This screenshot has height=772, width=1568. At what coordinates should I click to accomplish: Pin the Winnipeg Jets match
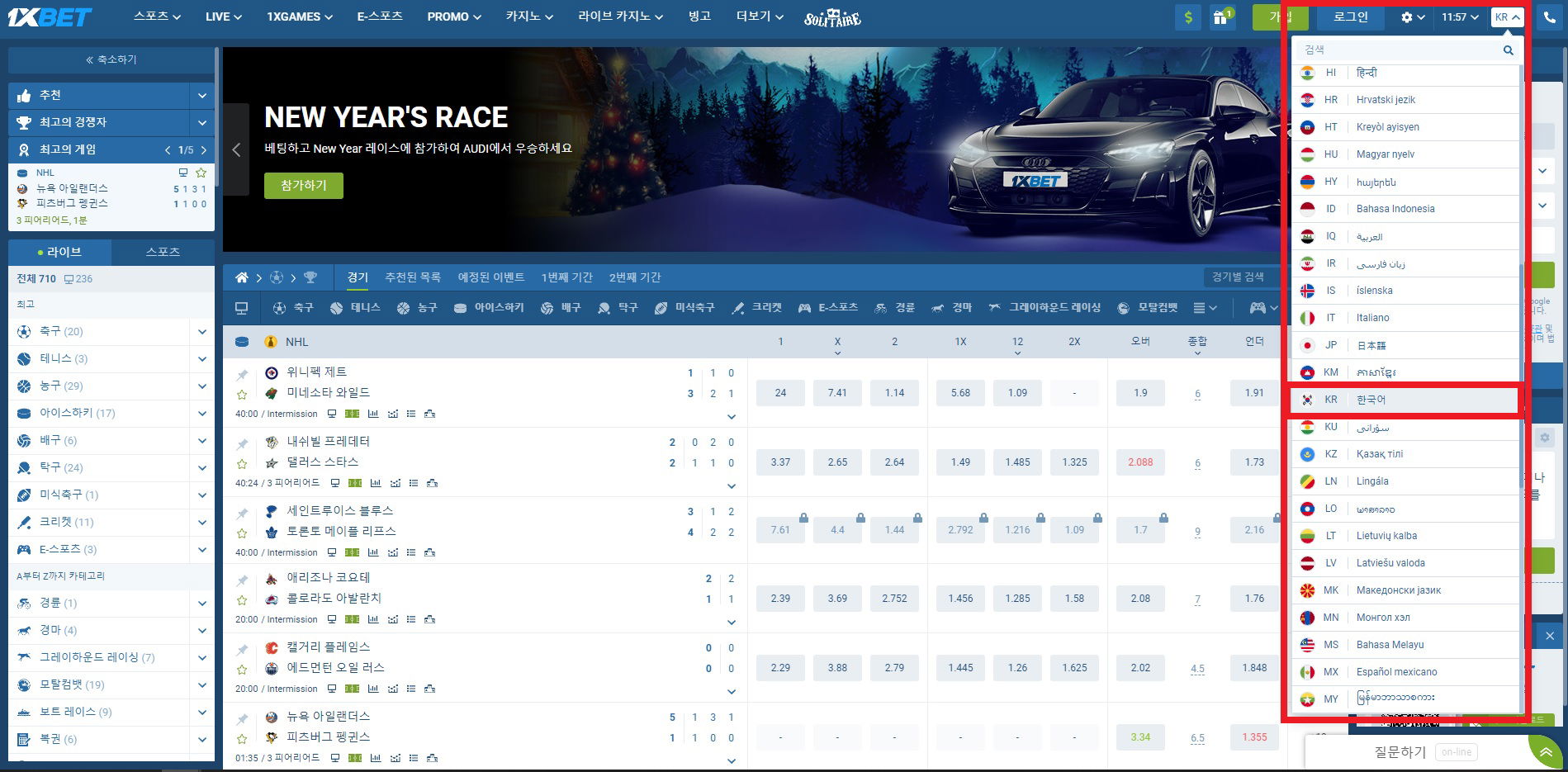coord(242,375)
